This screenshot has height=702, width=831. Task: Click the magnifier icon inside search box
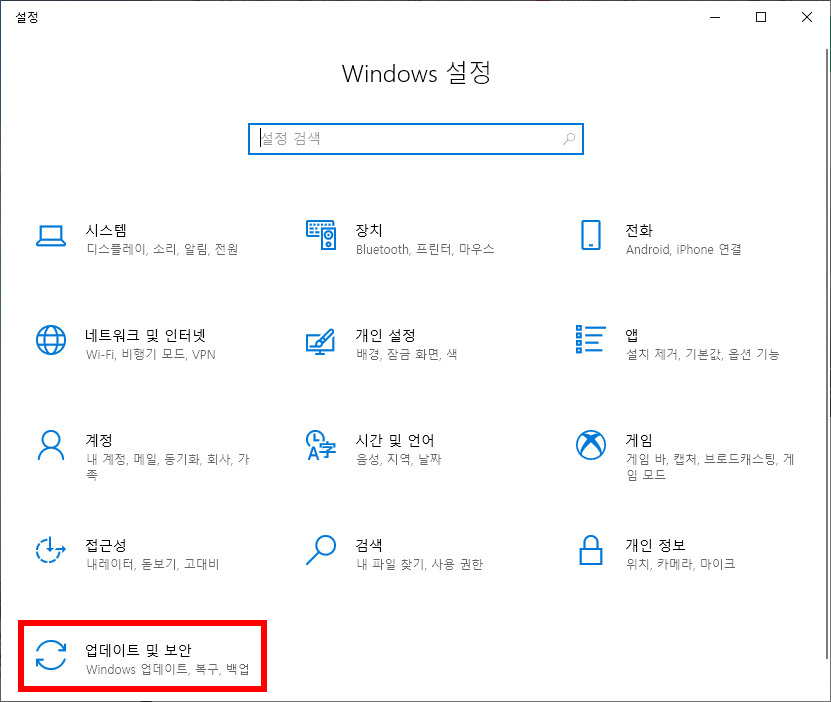click(x=569, y=139)
